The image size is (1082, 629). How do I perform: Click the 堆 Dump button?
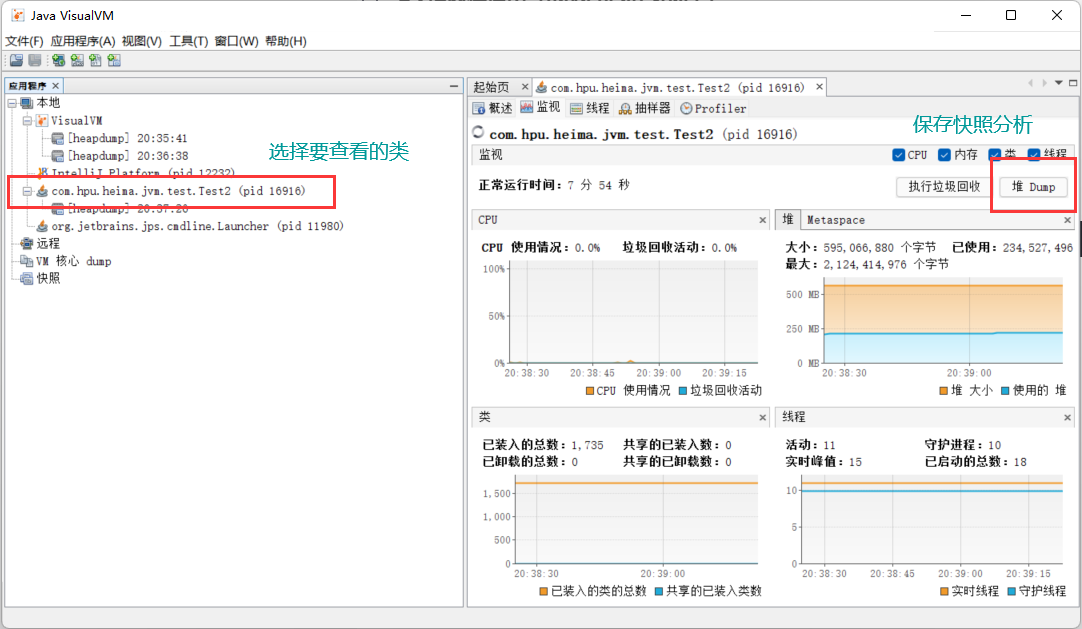click(1033, 187)
